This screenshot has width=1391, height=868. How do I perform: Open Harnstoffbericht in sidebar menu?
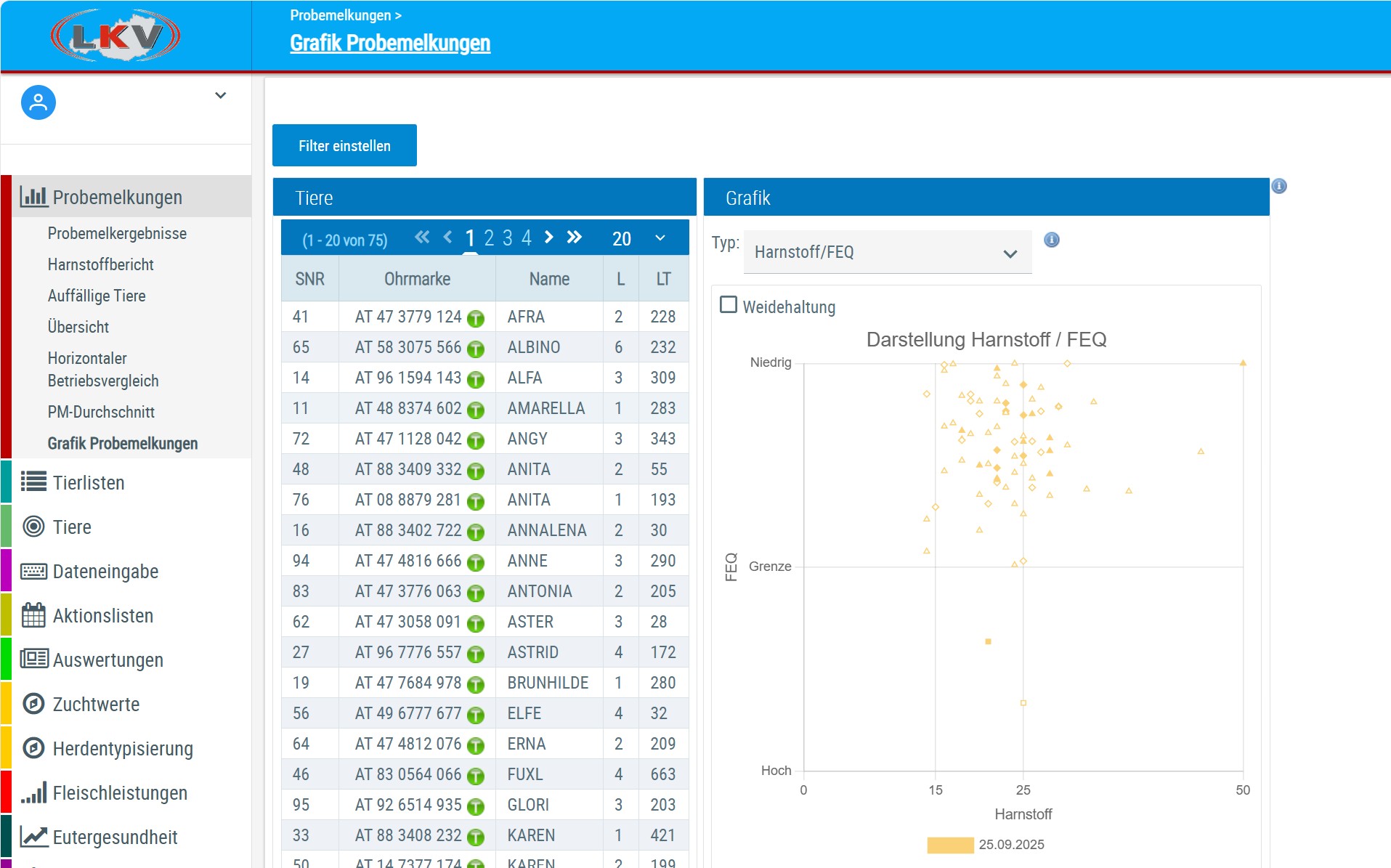(101, 265)
